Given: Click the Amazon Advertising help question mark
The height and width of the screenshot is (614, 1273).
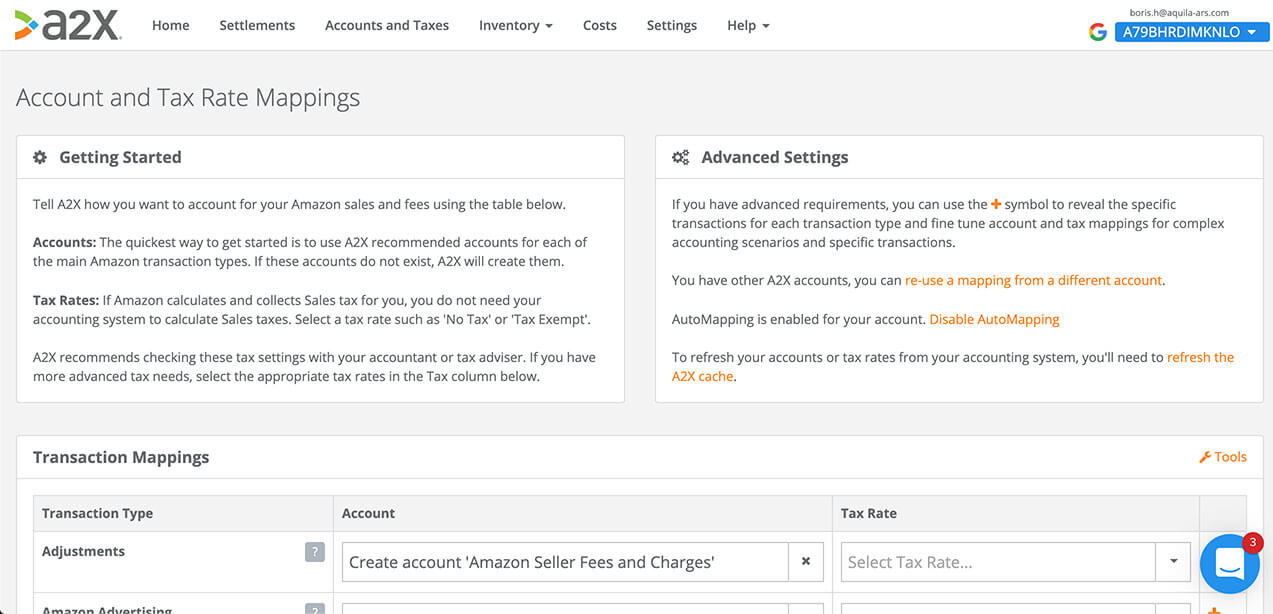Looking at the screenshot, I should click(315, 610).
